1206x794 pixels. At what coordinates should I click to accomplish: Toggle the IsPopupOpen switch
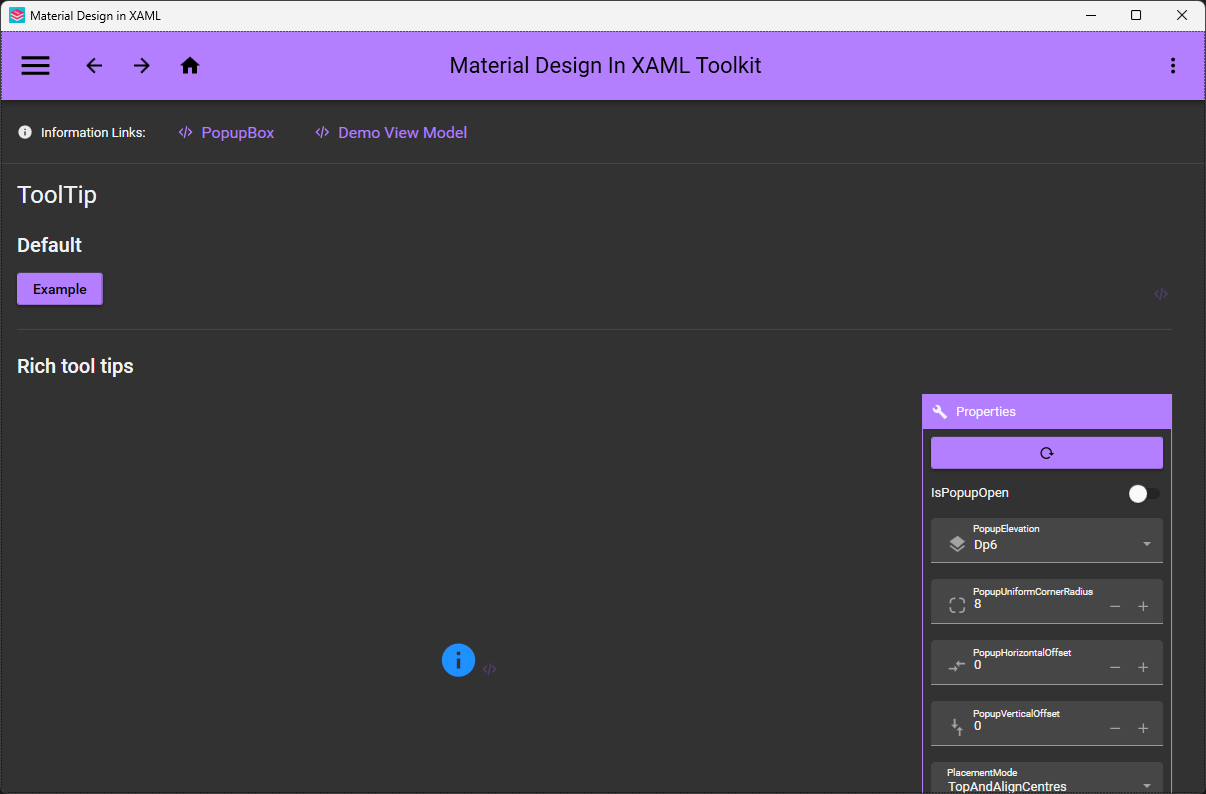pyautogui.click(x=1144, y=493)
